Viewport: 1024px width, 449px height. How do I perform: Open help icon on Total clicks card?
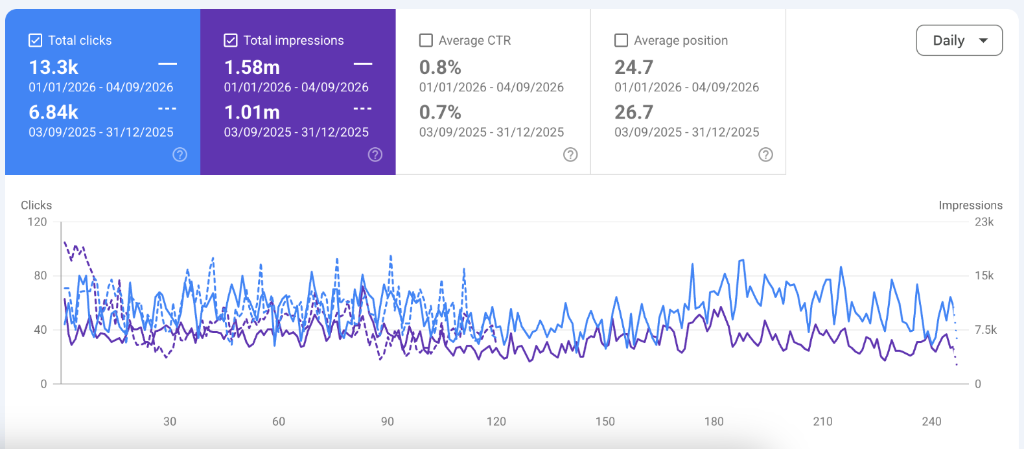181,155
